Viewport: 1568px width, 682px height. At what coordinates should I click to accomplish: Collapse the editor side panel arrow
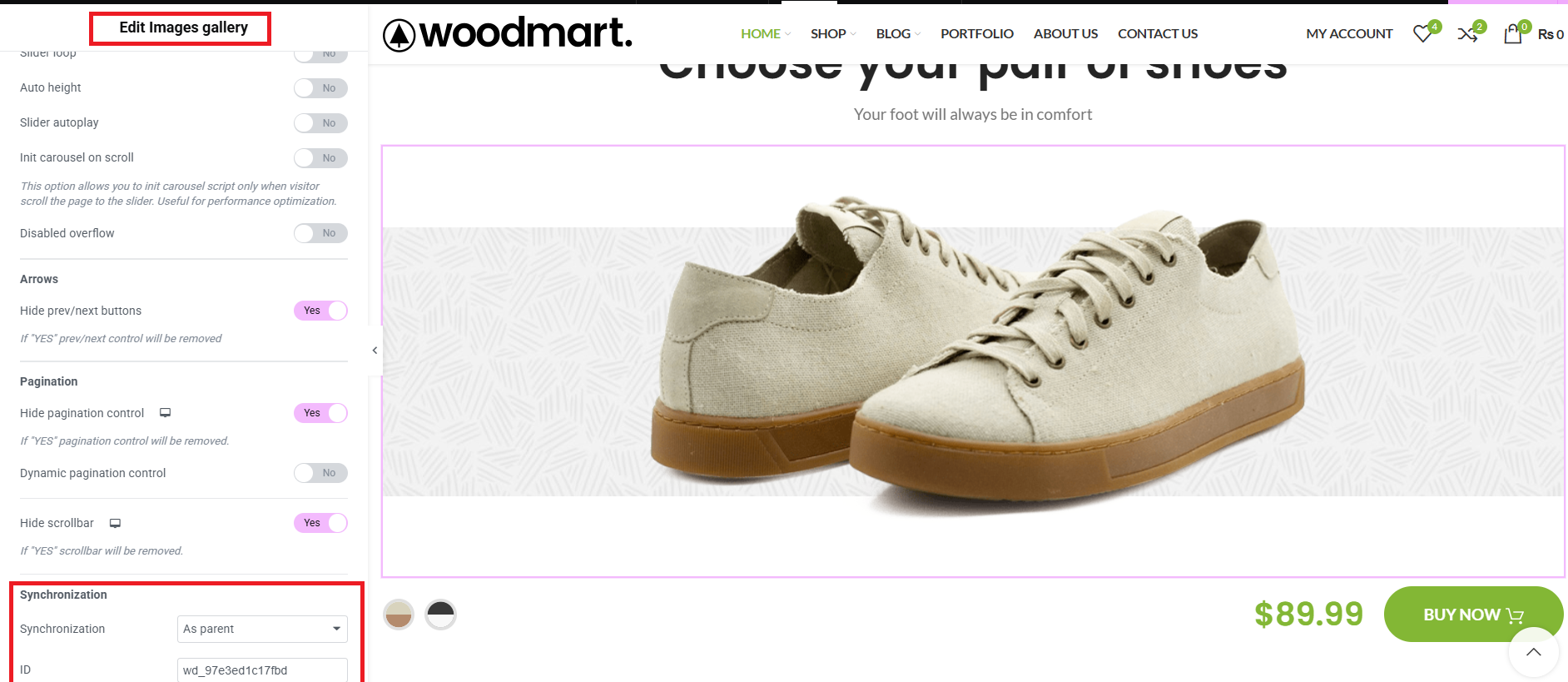375,351
